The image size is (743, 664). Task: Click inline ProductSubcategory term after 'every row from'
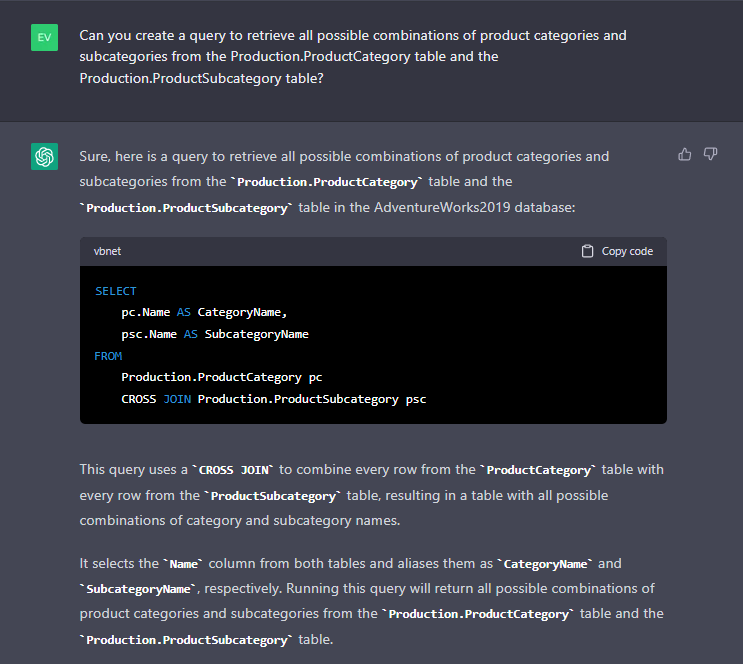[x=274, y=496]
